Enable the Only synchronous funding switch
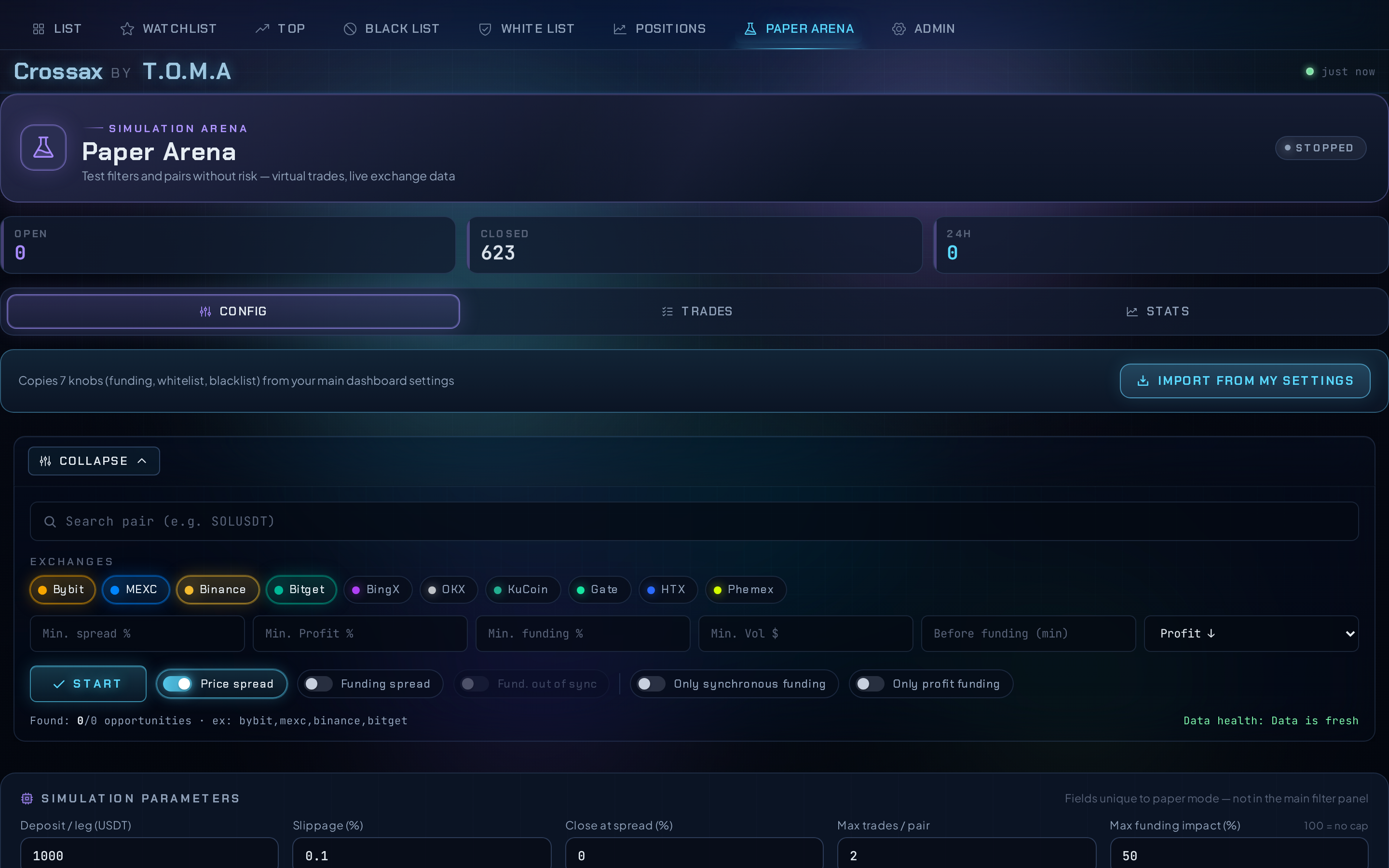This screenshot has height=868, width=1389. click(x=650, y=684)
